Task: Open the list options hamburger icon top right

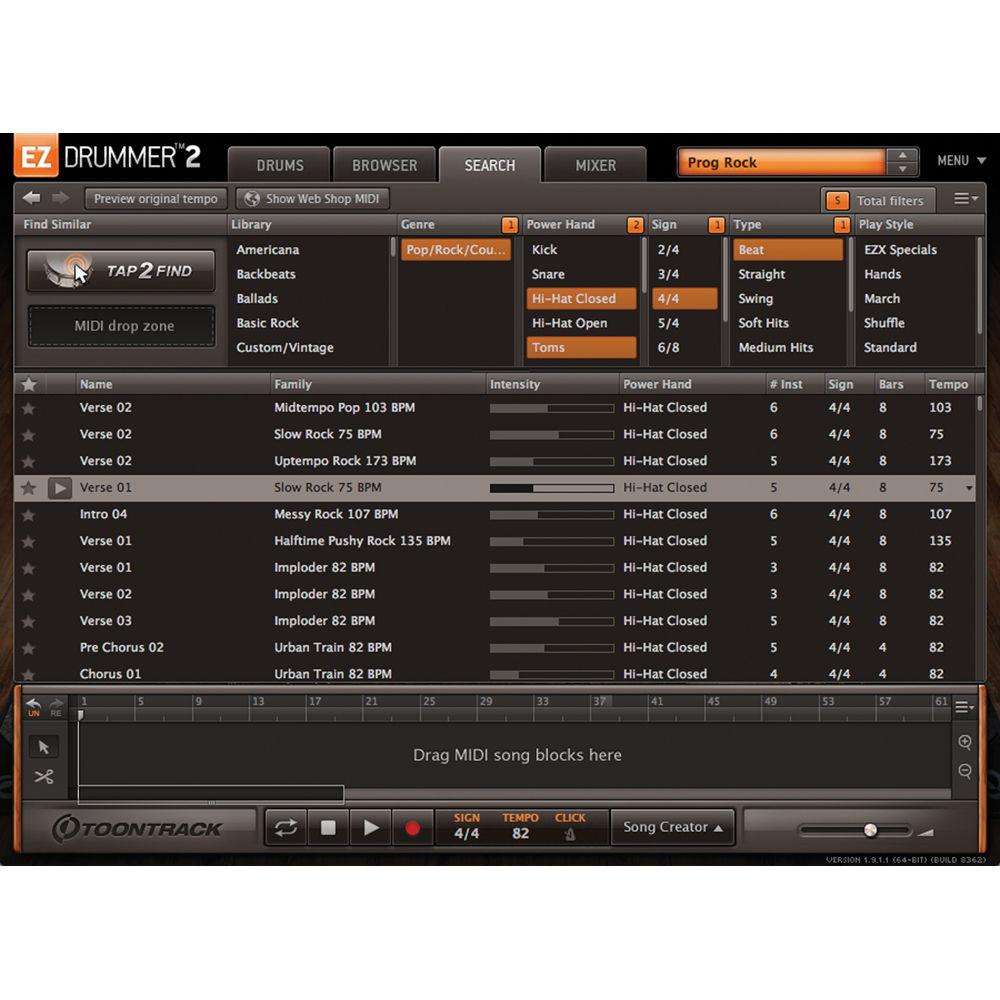Action: pyautogui.click(x=963, y=199)
